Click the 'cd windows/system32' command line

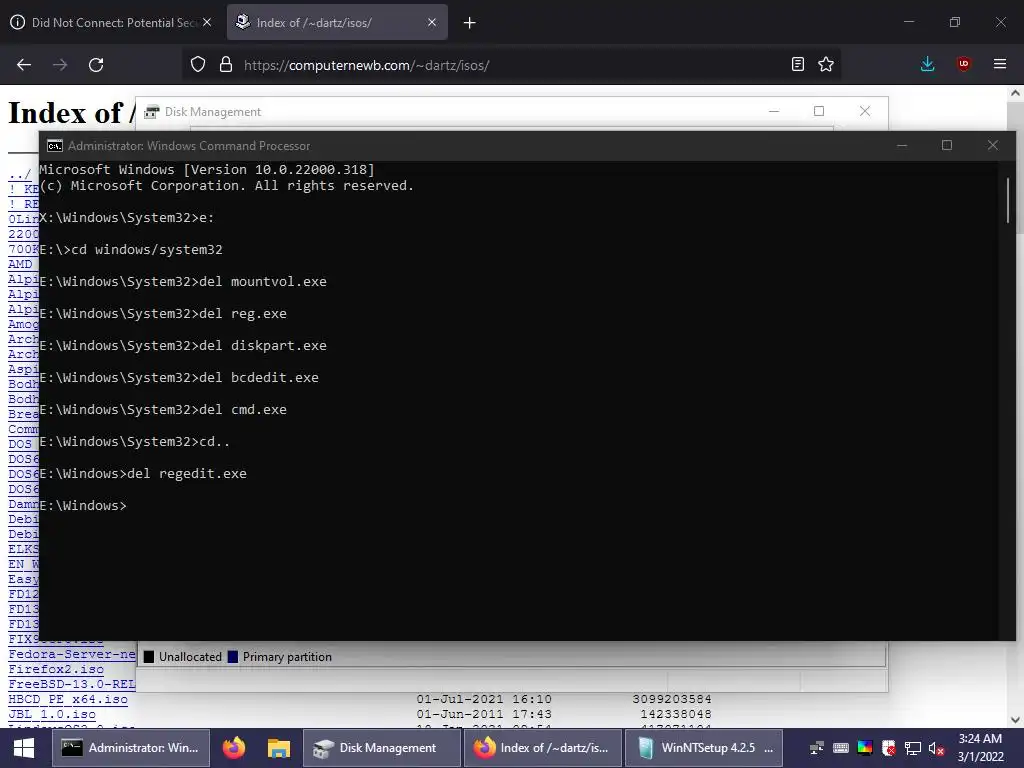[x=131, y=249]
